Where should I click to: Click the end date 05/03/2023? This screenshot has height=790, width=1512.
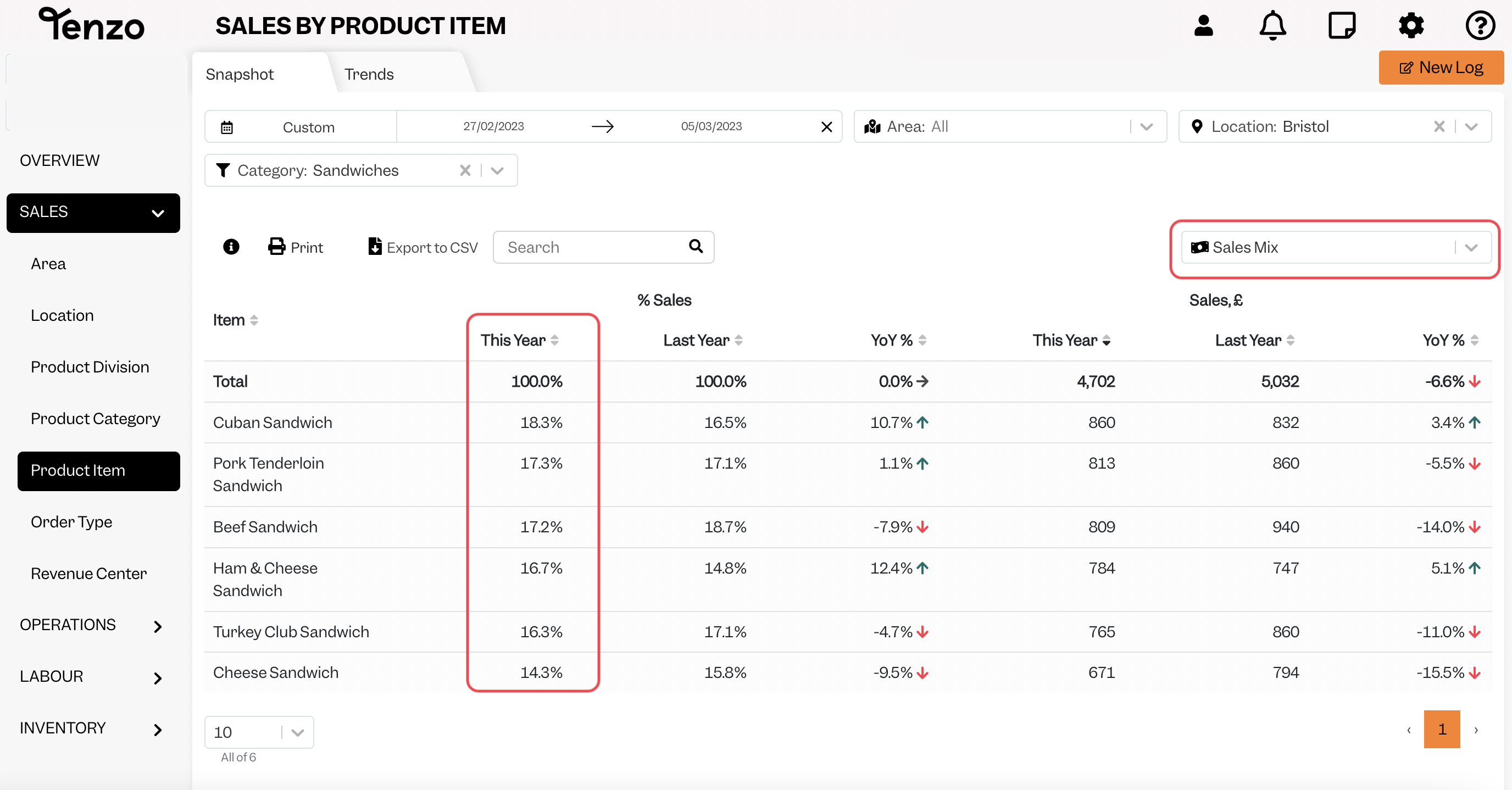[x=711, y=127]
